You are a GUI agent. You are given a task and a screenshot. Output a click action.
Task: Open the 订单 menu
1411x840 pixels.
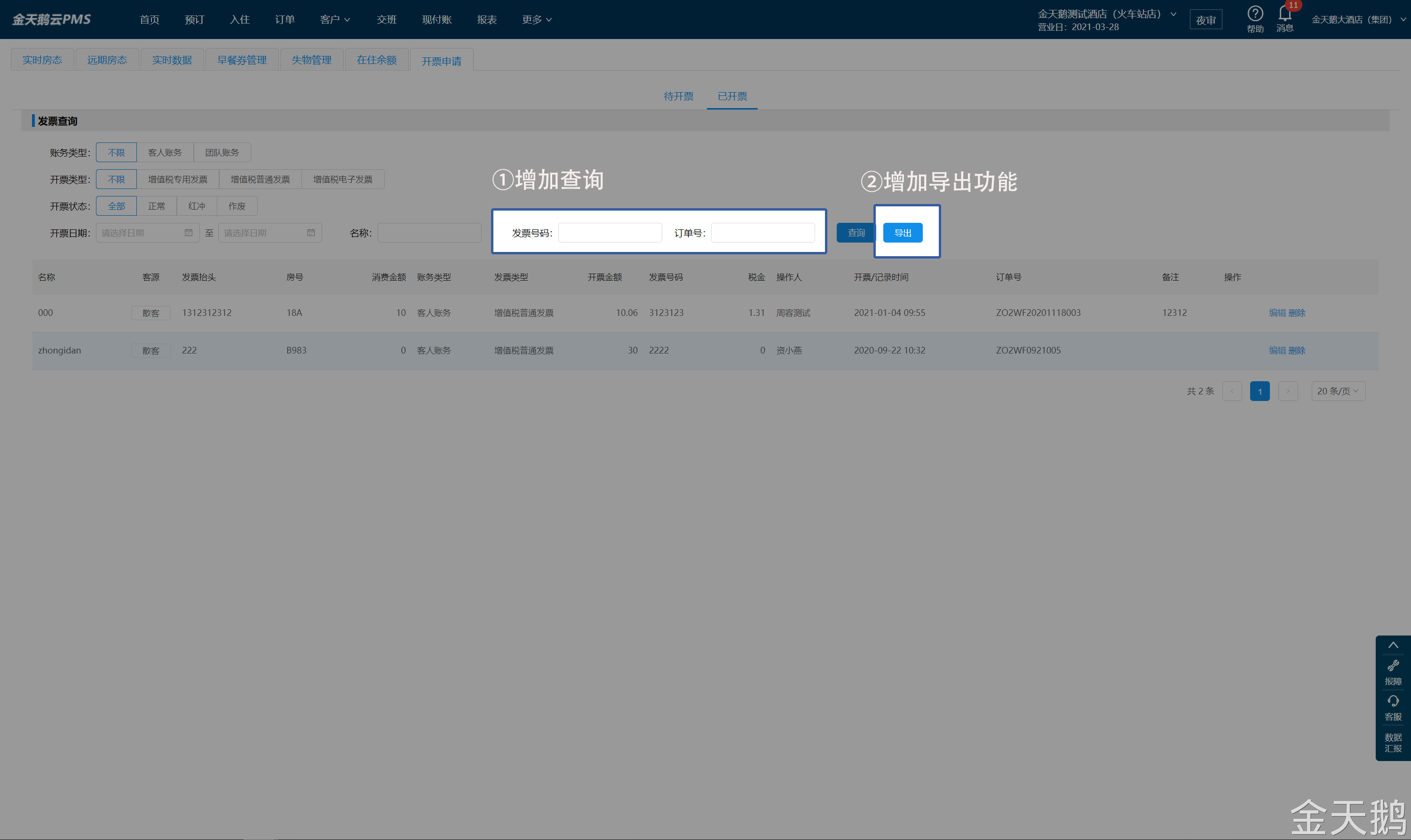[x=285, y=19]
